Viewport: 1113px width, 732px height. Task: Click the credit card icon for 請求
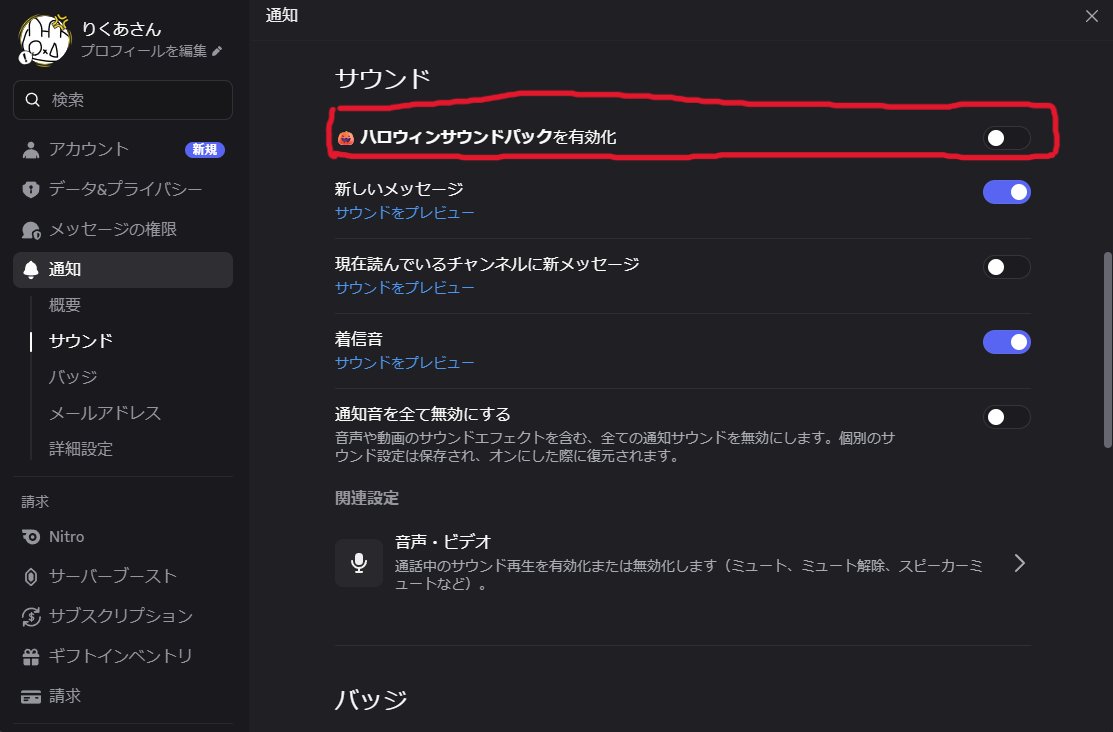31,697
